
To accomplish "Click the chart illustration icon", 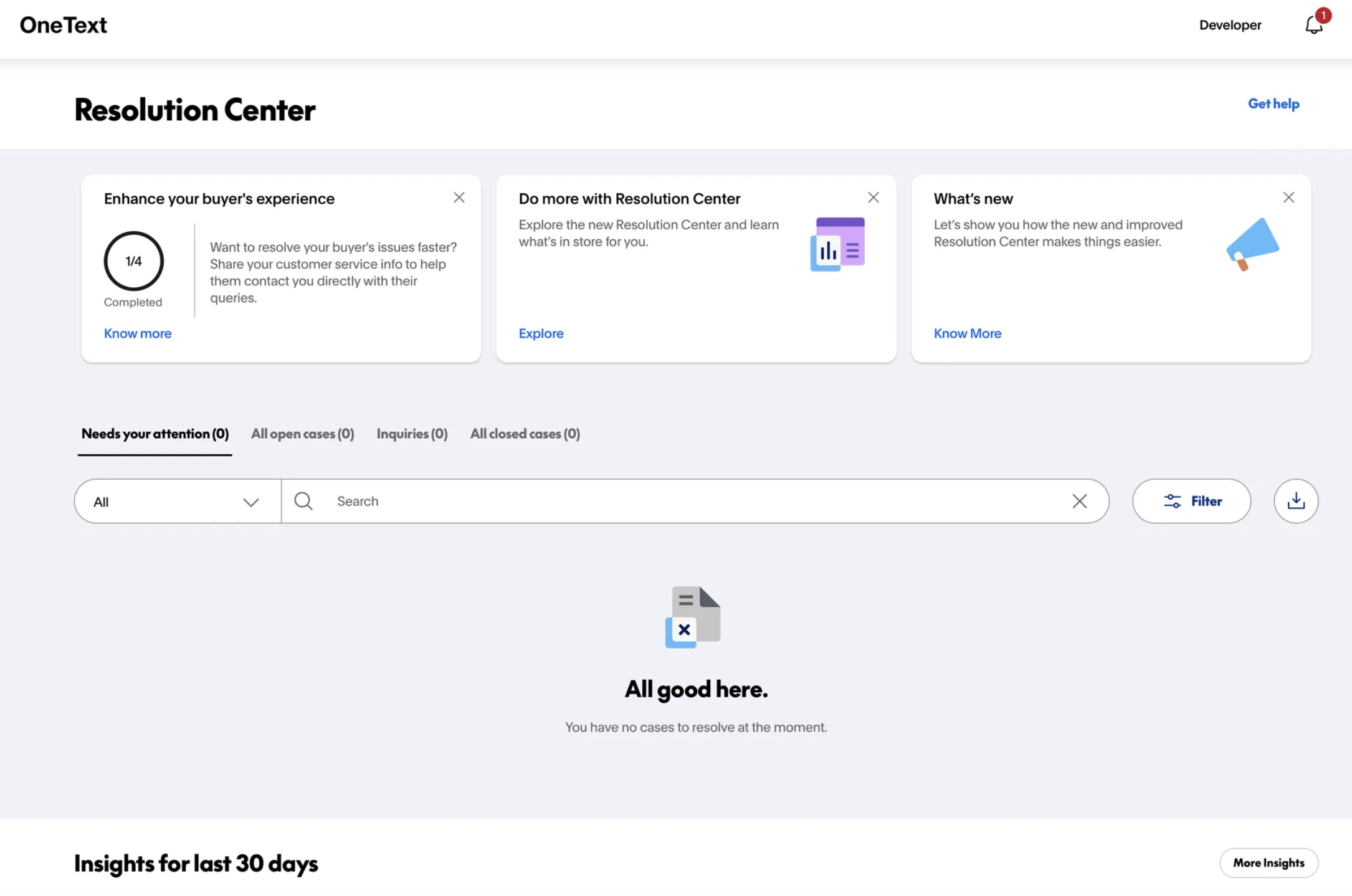I will 837,244.
